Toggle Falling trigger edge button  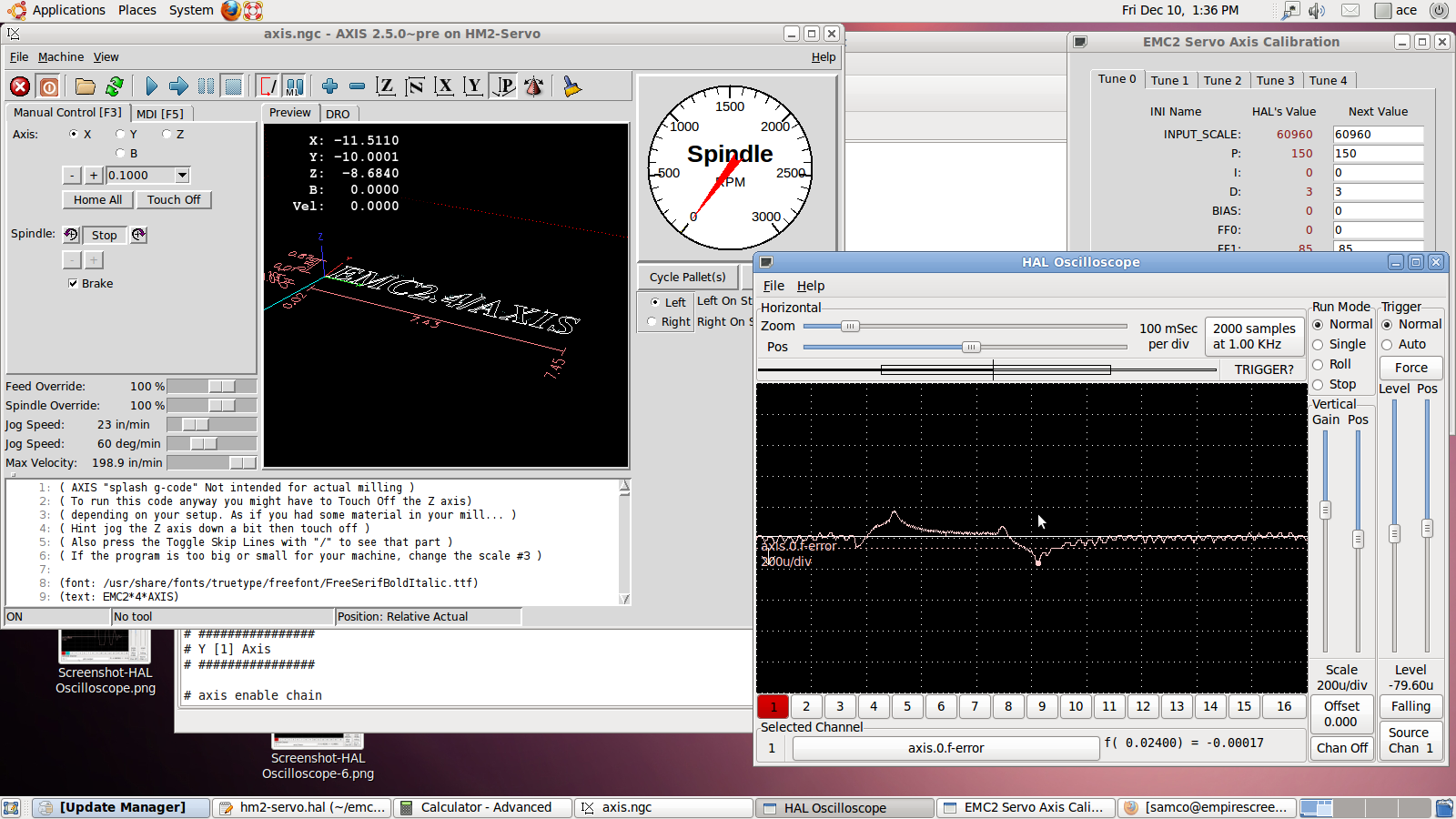click(1410, 706)
